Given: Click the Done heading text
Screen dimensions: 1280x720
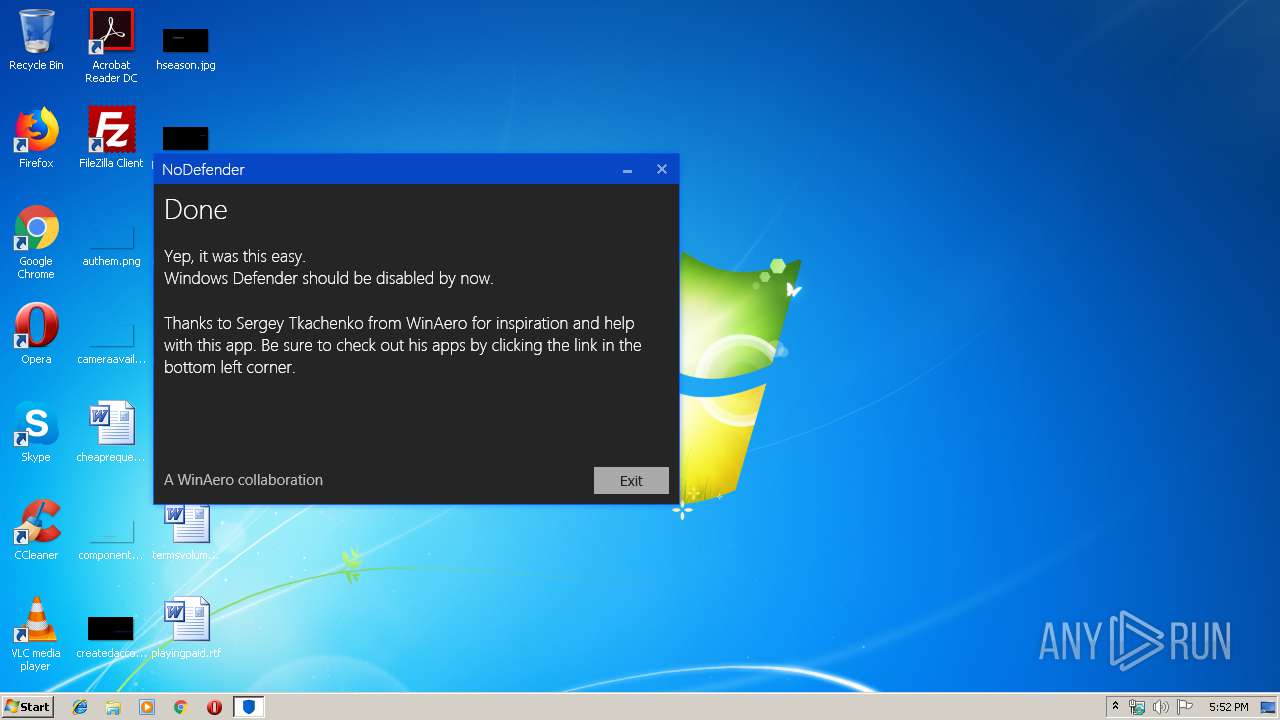Looking at the screenshot, I should click(x=196, y=209).
